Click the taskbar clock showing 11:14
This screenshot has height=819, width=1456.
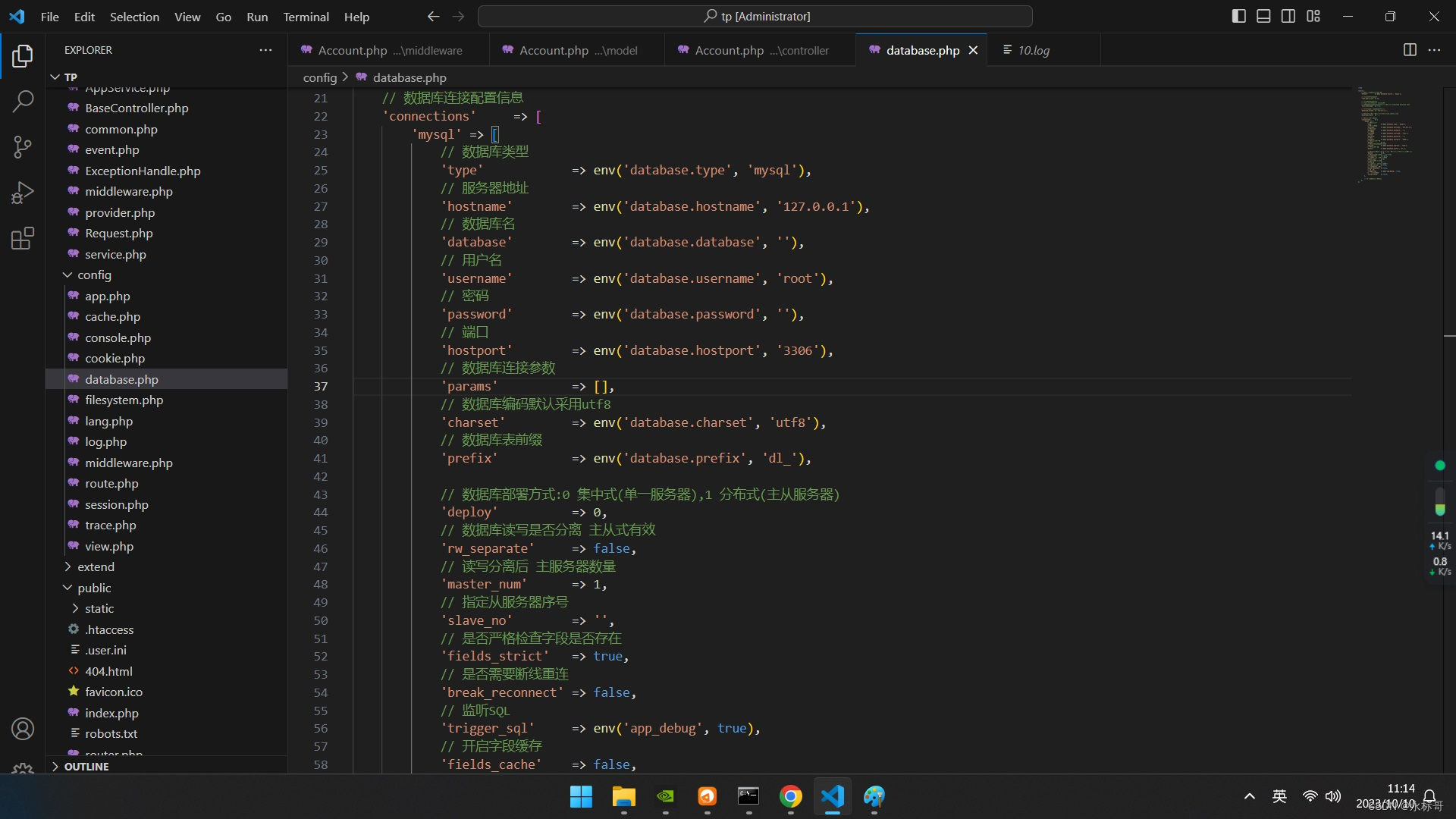pyautogui.click(x=1401, y=789)
